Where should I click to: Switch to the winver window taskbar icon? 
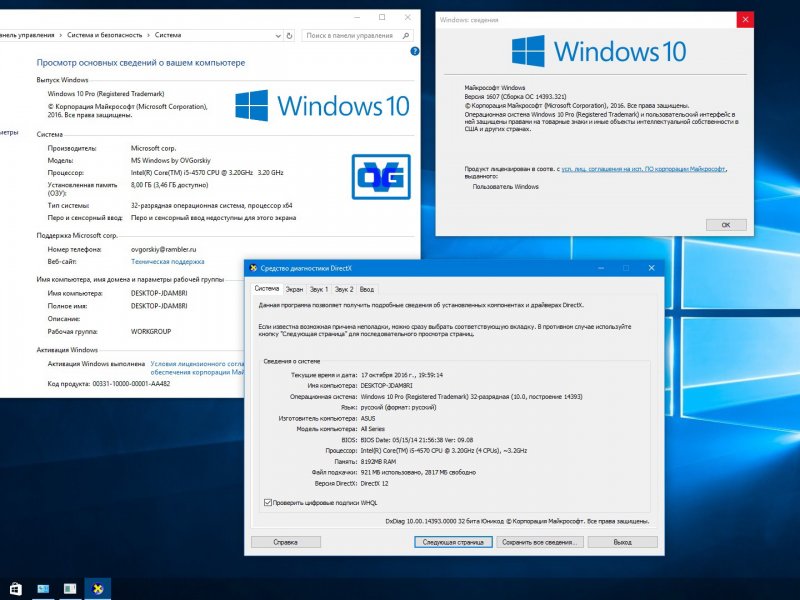[x=70, y=589]
